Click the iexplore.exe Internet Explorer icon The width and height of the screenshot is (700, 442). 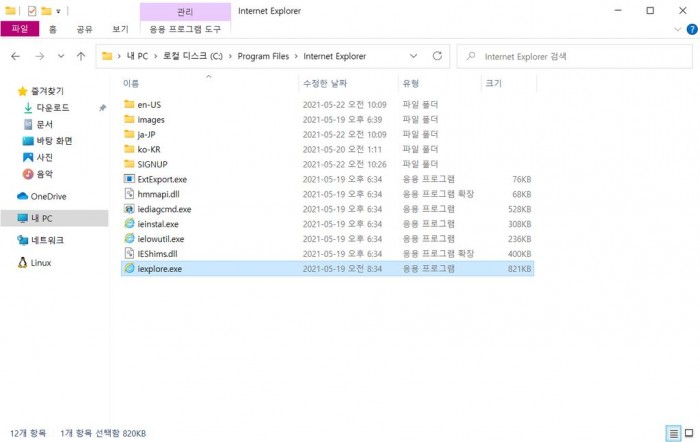tap(129, 268)
